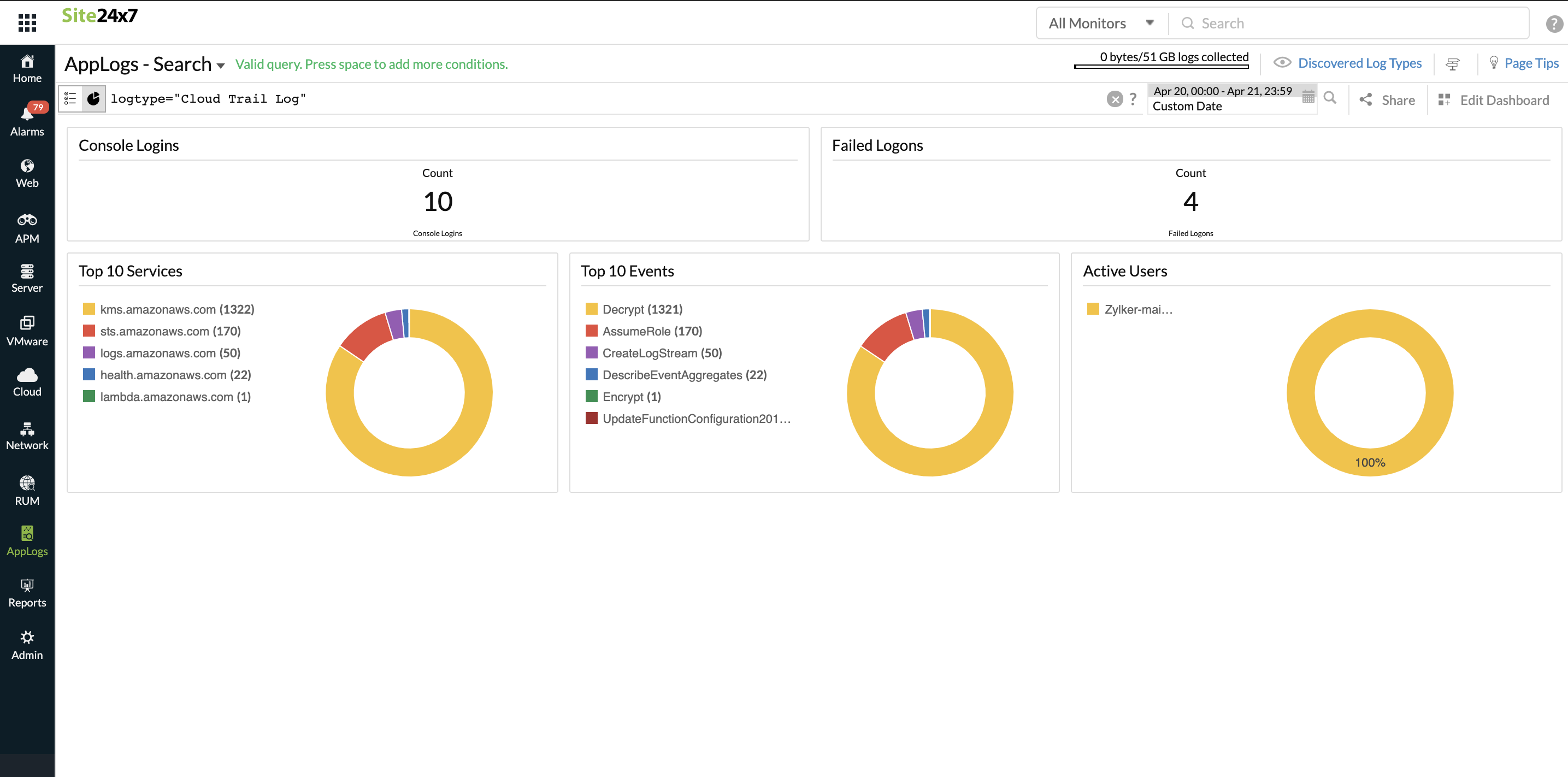Click the calendar icon beside Custom Date
Viewport: 1568px width, 777px height.
(1307, 96)
